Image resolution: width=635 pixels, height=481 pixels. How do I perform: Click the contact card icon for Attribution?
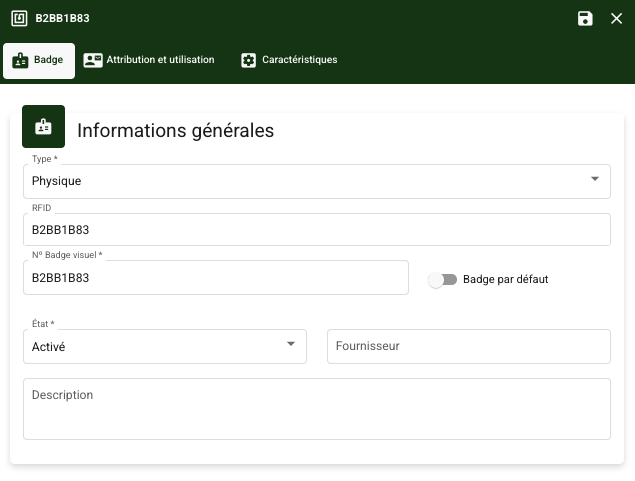click(93, 60)
